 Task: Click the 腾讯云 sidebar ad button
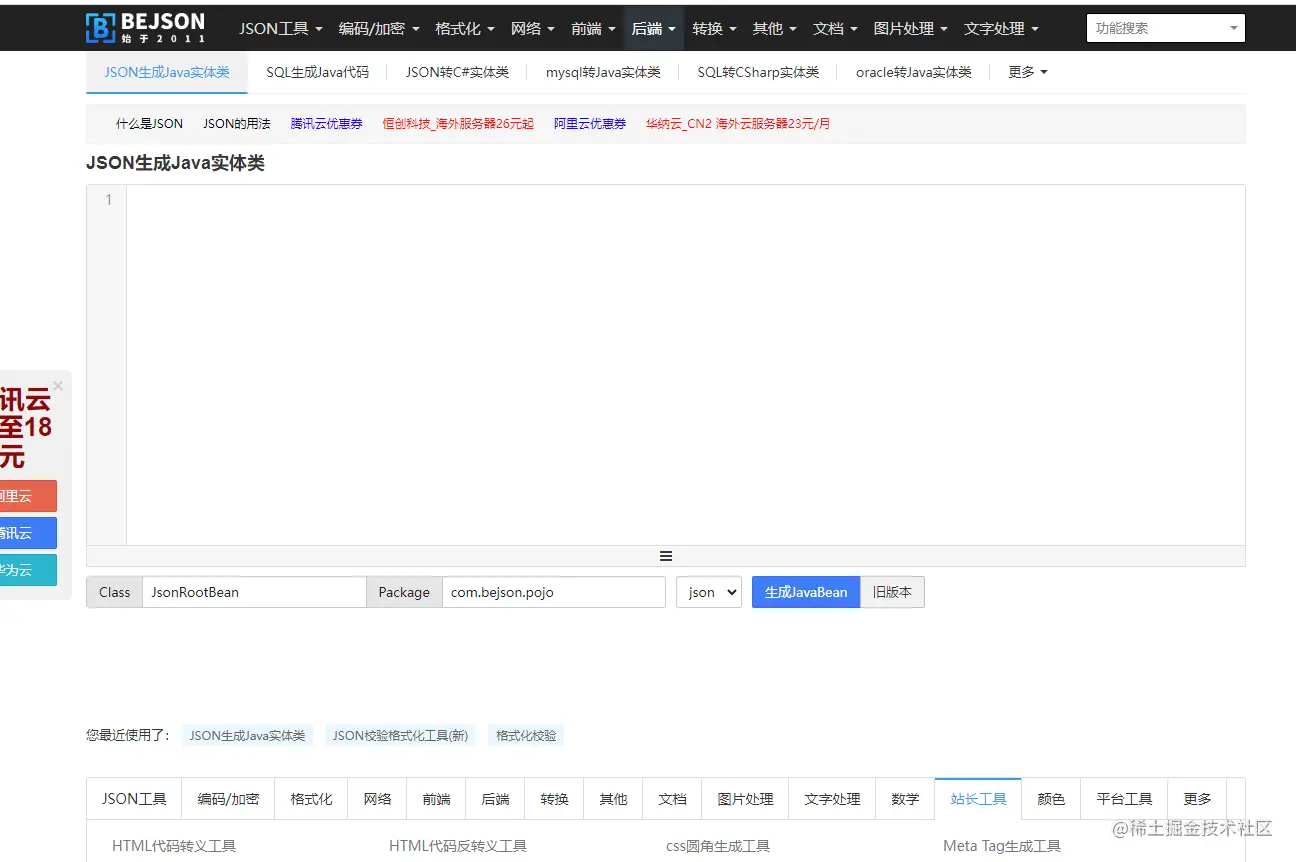pyautogui.click(x=26, y=533)
